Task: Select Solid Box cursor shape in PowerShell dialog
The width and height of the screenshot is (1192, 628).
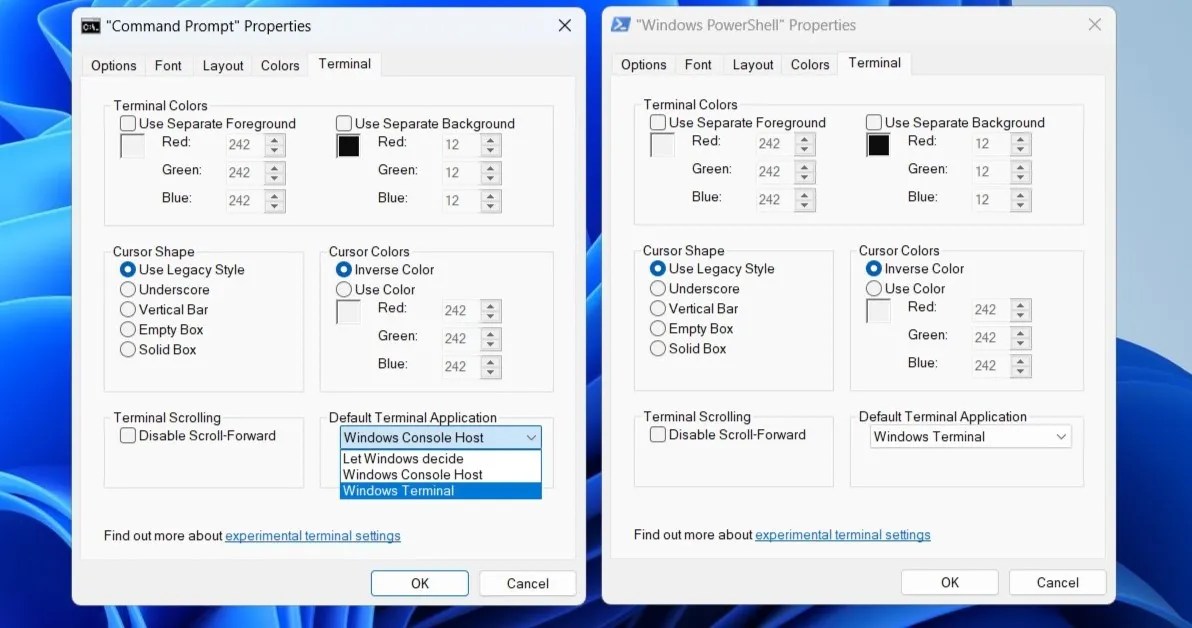Action: pos(658,349)
